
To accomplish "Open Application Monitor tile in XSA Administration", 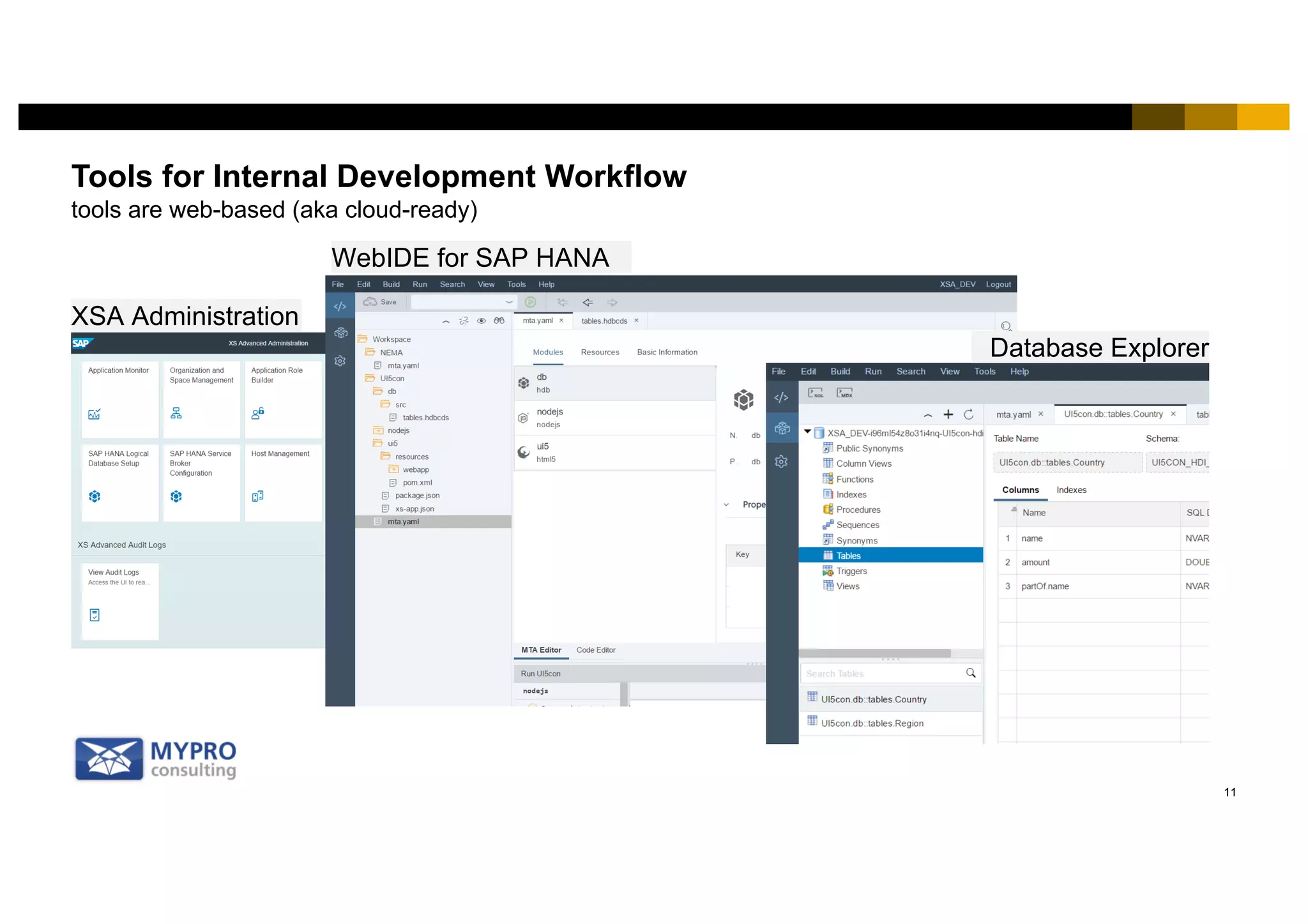I will (x=119, y=399).
